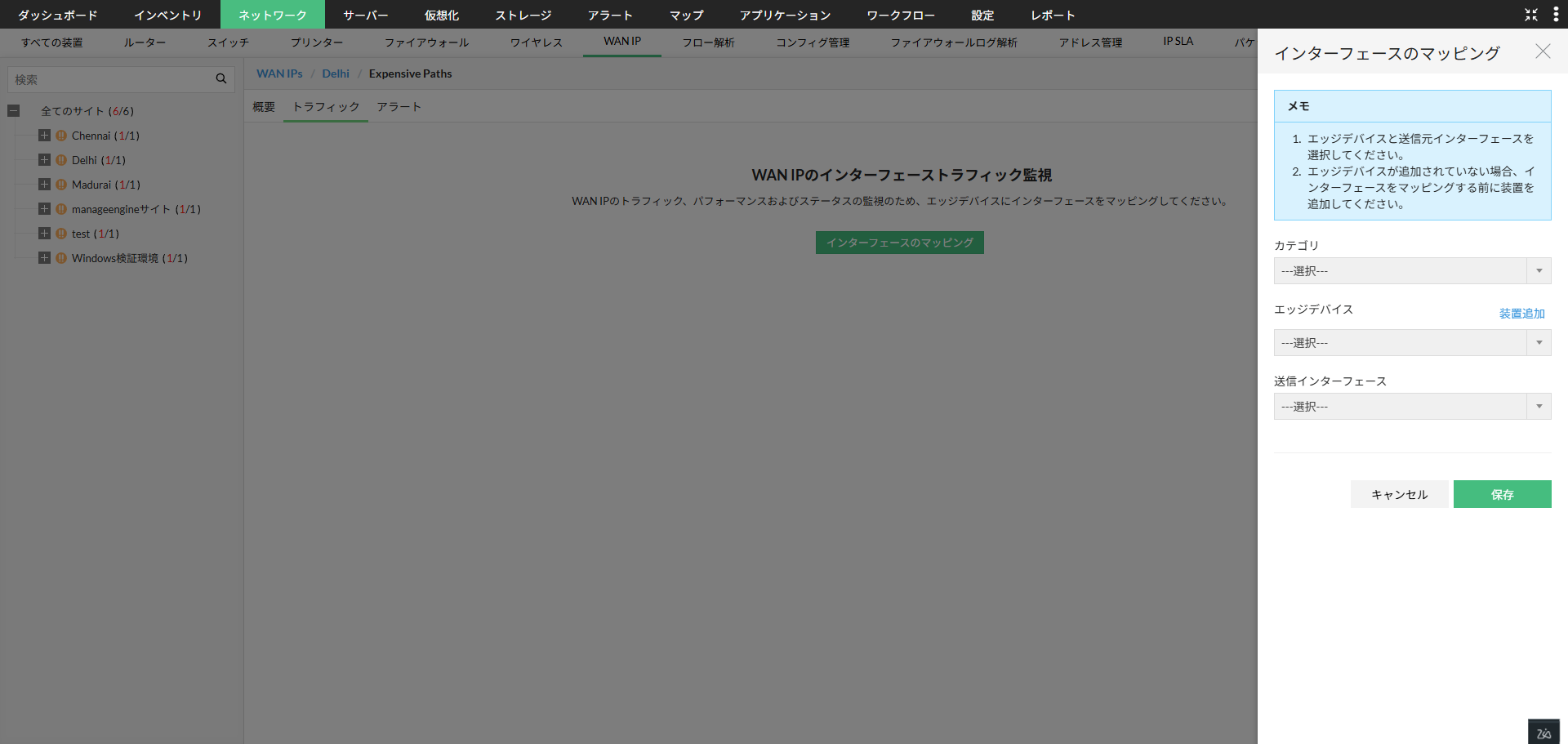Screen dimensions: 1568x744
Task: Expand the Delhi site node
Action: [45, 160]
